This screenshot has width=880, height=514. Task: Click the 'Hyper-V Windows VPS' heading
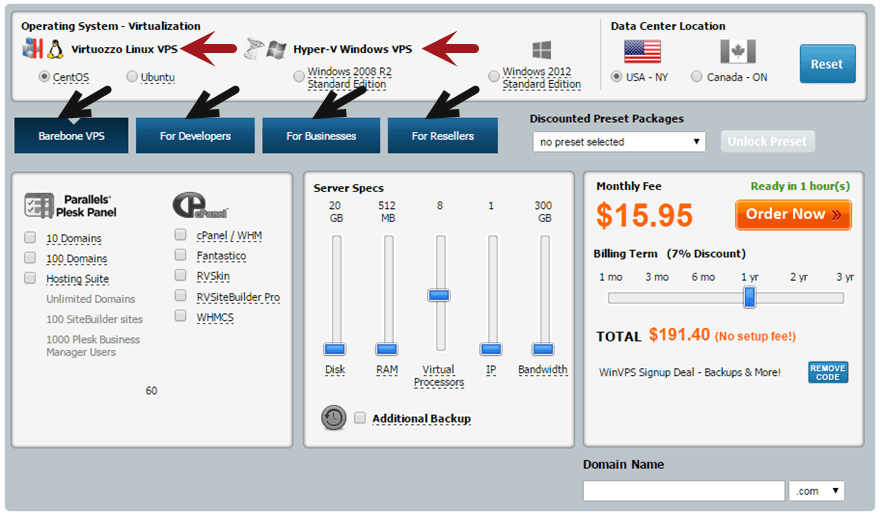click(352, 49)
